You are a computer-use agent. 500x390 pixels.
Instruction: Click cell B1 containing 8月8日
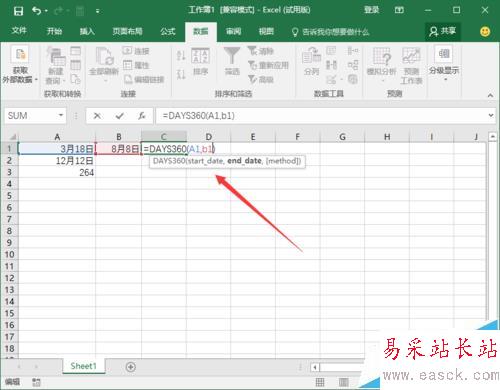(x=119, y=149)
